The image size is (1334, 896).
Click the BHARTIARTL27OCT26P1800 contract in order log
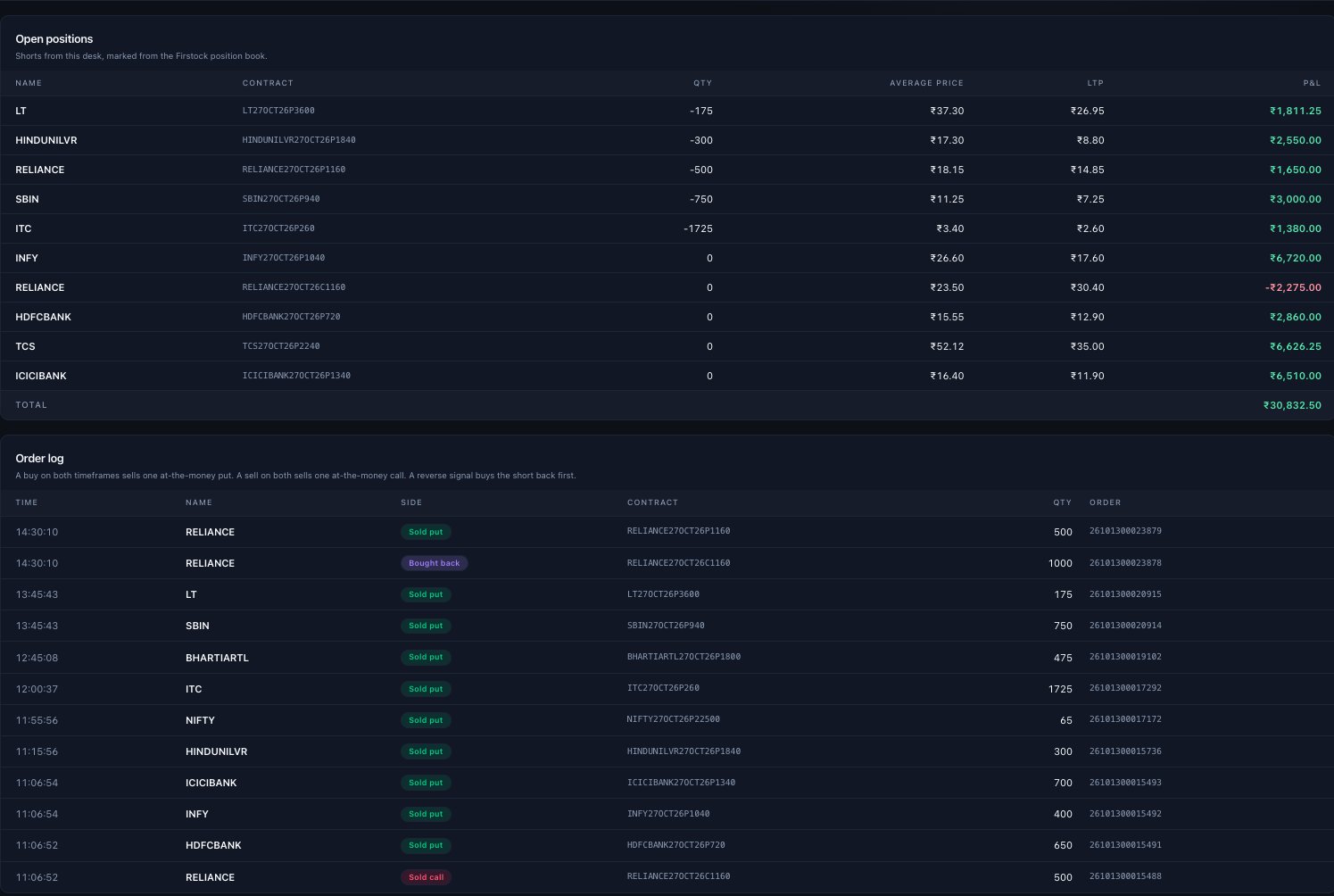(x=684, y=657)
